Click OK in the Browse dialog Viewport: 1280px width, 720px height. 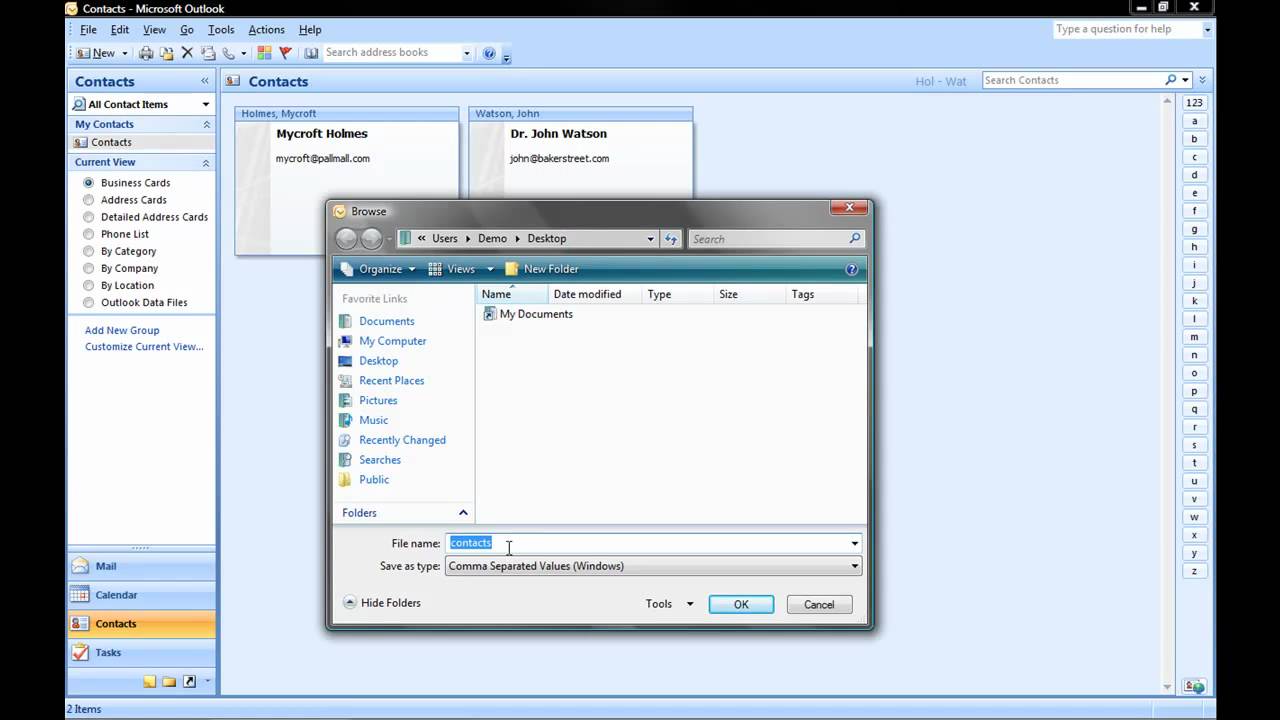click(x=741, y=604)
